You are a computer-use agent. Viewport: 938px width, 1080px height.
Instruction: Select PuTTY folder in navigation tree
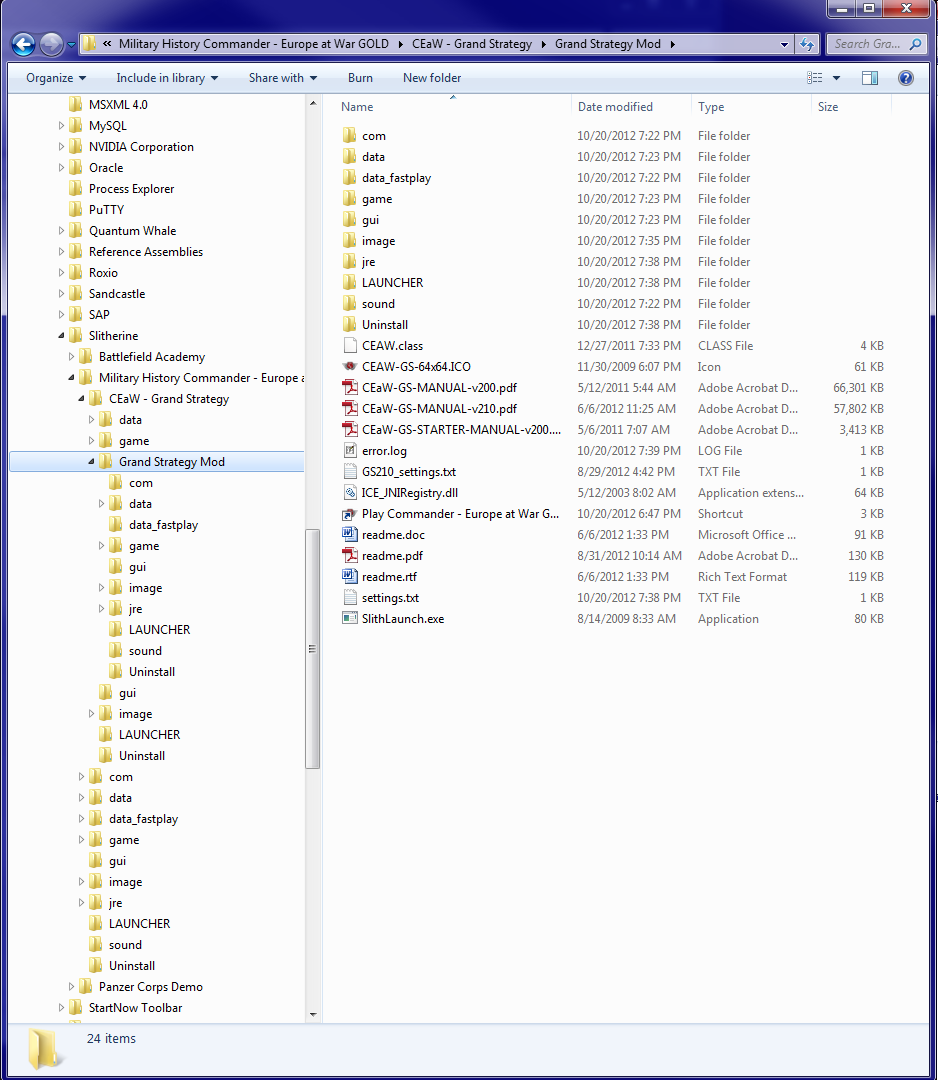click(106, 209)
